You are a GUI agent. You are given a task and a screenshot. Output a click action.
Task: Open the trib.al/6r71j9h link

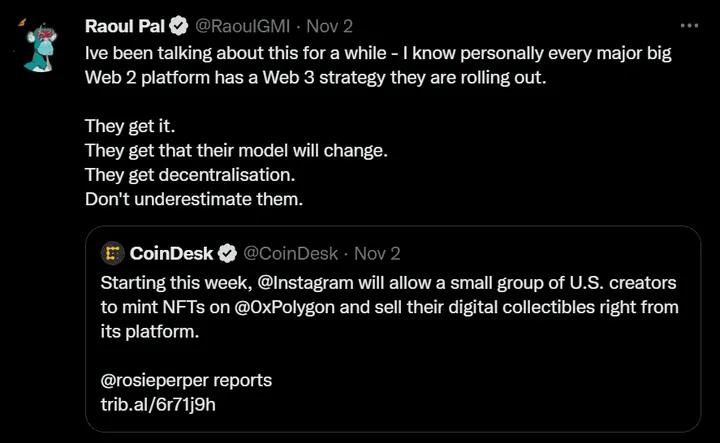[159, 405]
